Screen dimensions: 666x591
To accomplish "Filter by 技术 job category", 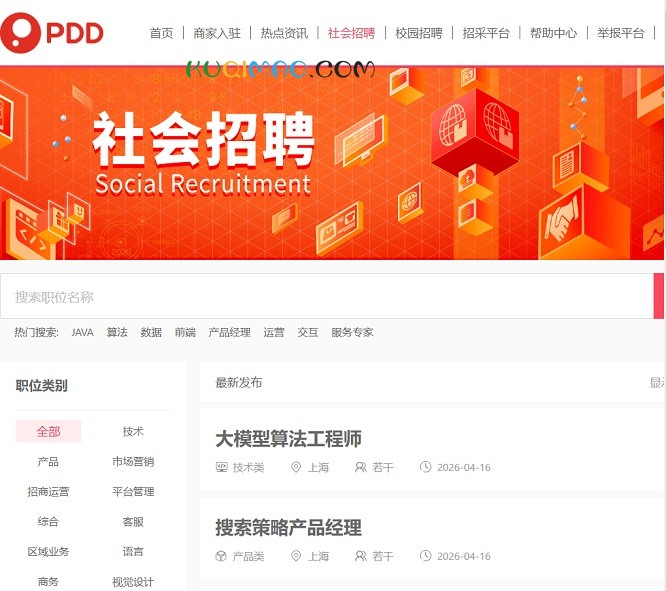I will pos(133,432).
